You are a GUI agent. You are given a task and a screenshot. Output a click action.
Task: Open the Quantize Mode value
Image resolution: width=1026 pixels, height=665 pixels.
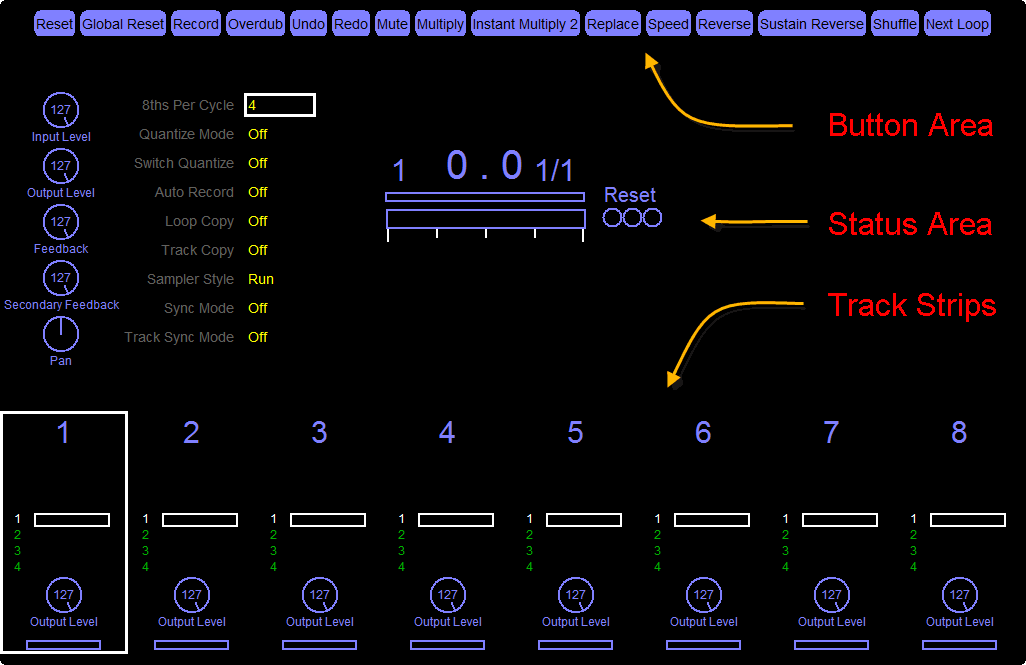(258, 134)
